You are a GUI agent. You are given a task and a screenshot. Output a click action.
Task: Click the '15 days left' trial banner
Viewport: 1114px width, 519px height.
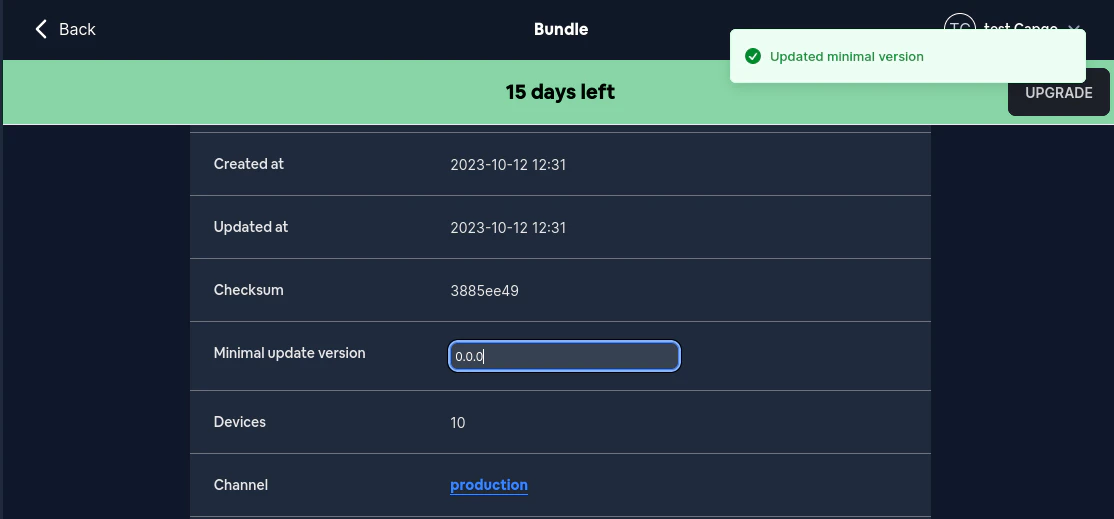click(x=560, y=92)
